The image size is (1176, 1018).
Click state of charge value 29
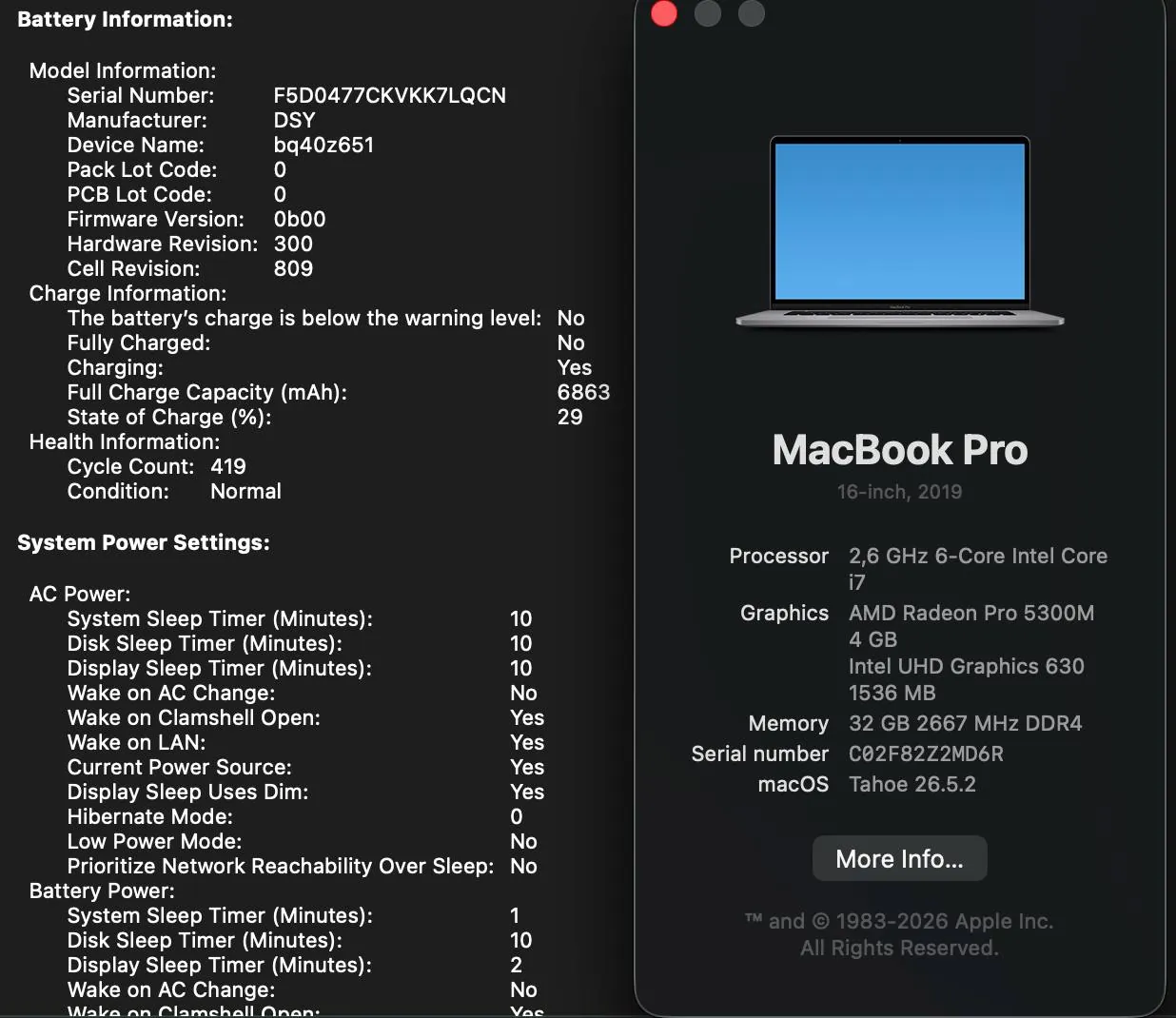[570, 417]
